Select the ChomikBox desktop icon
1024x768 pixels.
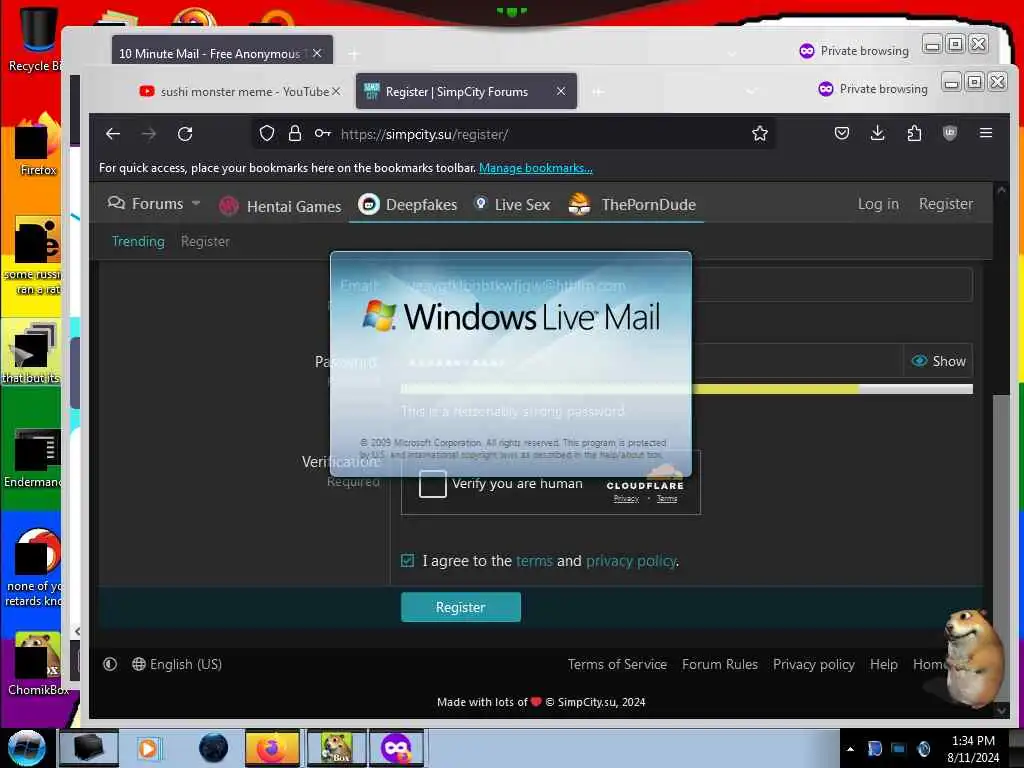pos(38,664)
